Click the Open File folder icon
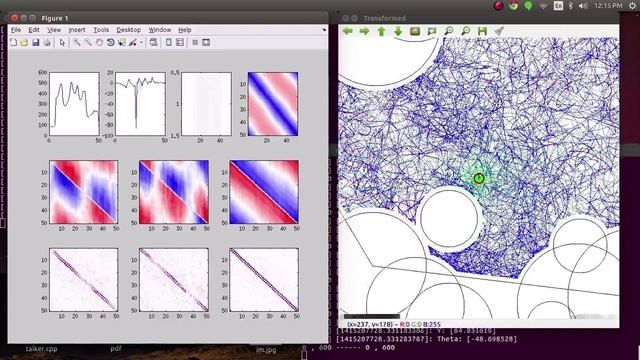Screen dimensions: 640x360 coord(24,42)
